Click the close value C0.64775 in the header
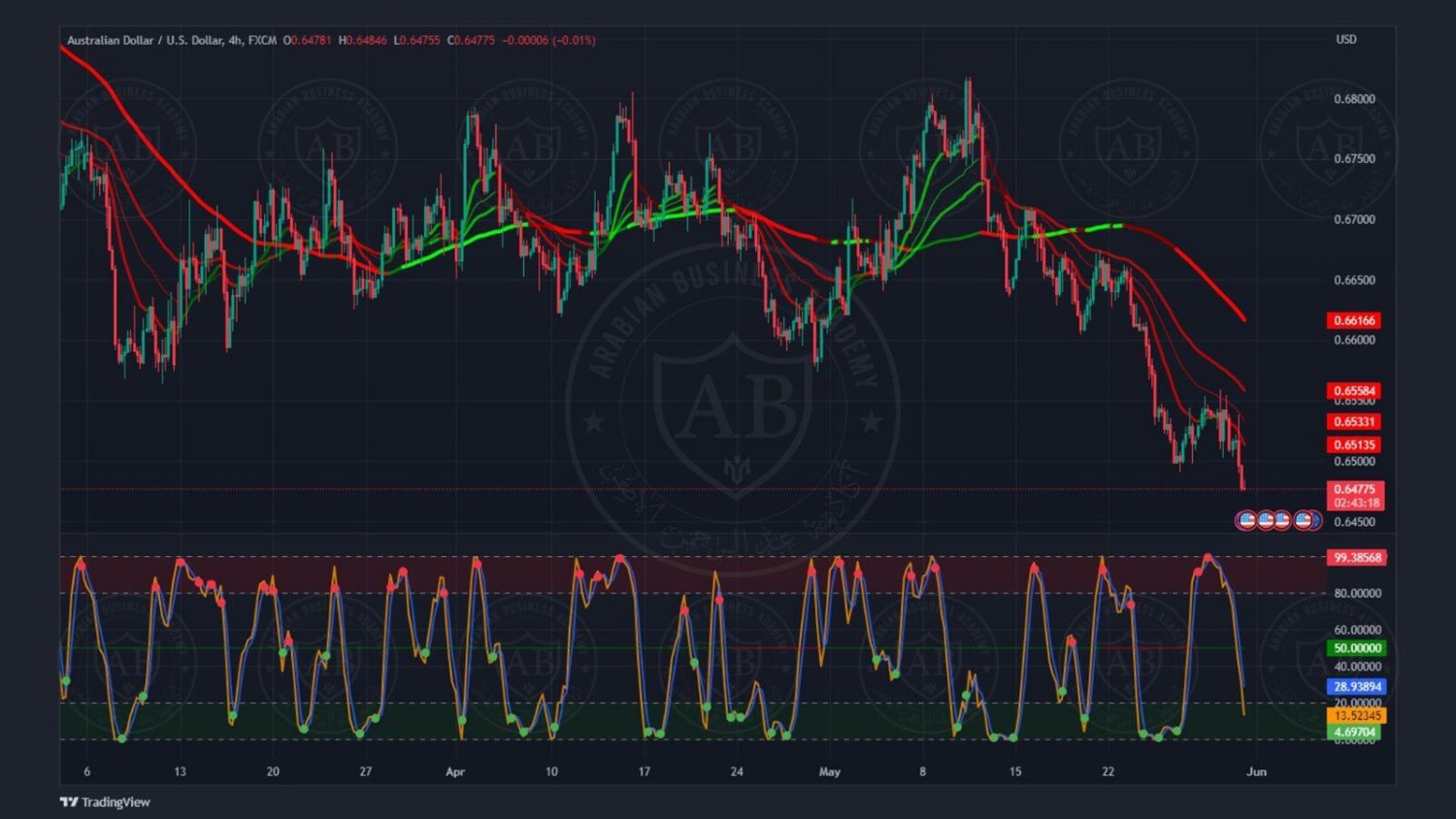The height and width of the screenshot is (819, 1456). click(x=471, y=41)
